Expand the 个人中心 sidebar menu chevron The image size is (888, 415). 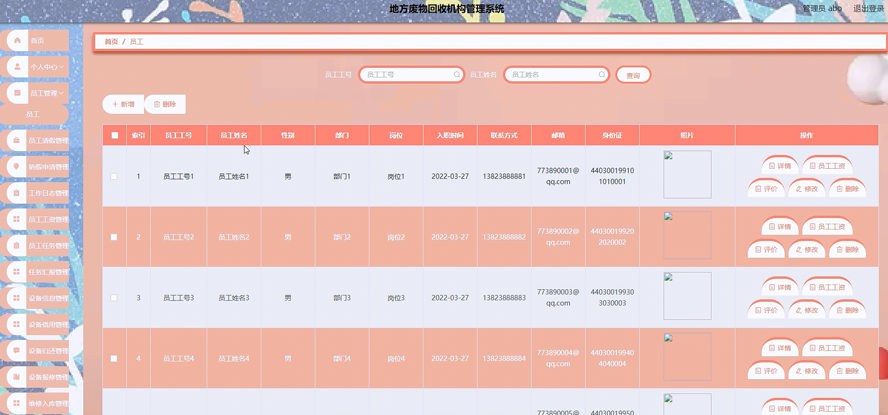coord(61,67)
